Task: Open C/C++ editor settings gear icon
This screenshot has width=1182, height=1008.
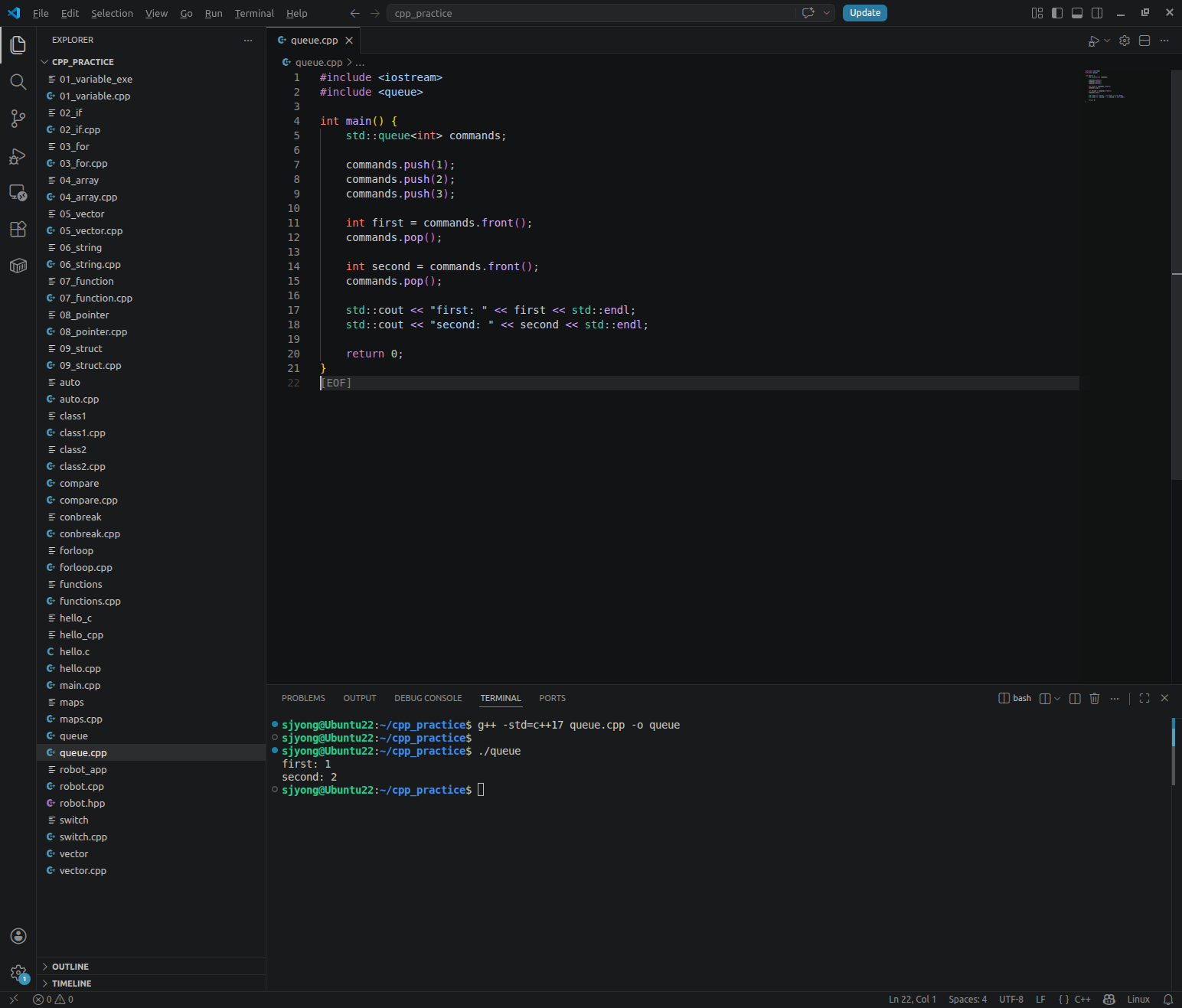Action: tap(1125, 41)
